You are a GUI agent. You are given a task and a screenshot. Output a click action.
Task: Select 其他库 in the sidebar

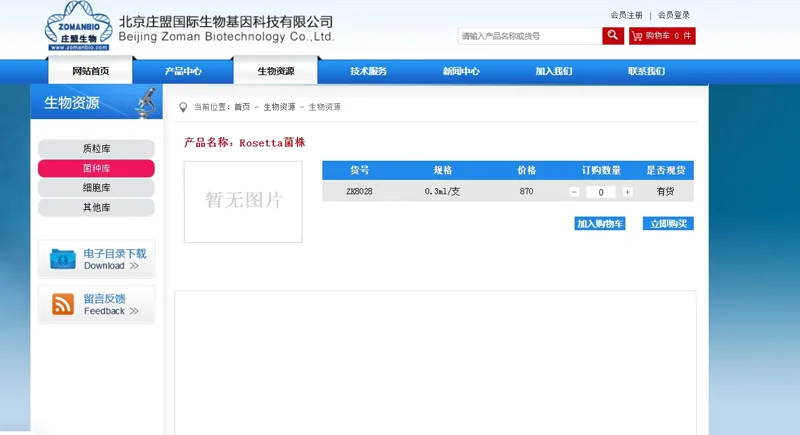click(96, 208)
